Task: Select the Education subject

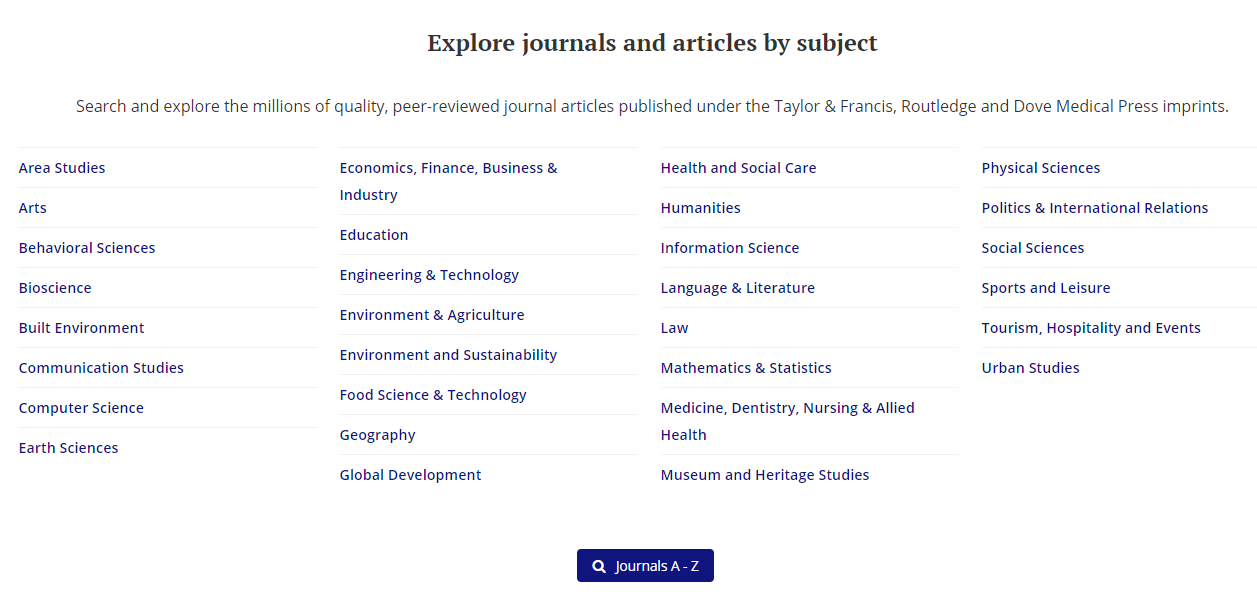Action: (374, 235)
